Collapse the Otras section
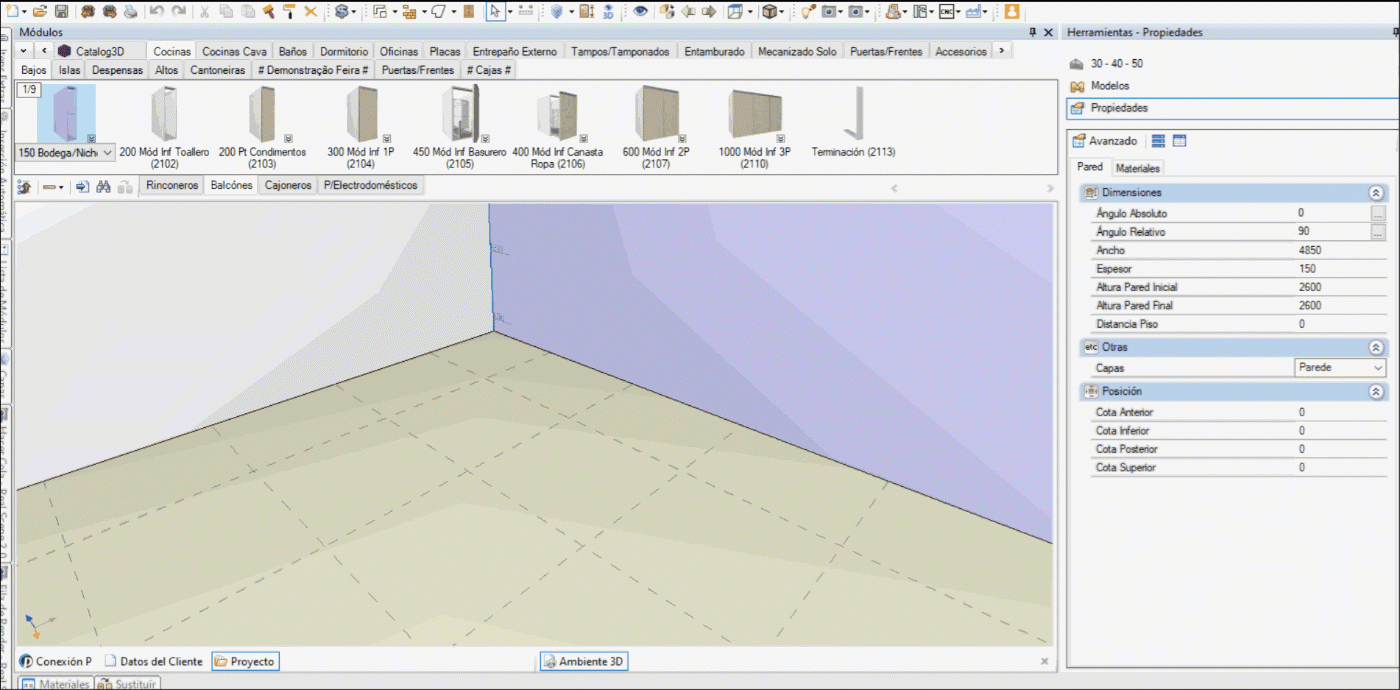Viewport: 1400px width, 690px height. 1376,347
